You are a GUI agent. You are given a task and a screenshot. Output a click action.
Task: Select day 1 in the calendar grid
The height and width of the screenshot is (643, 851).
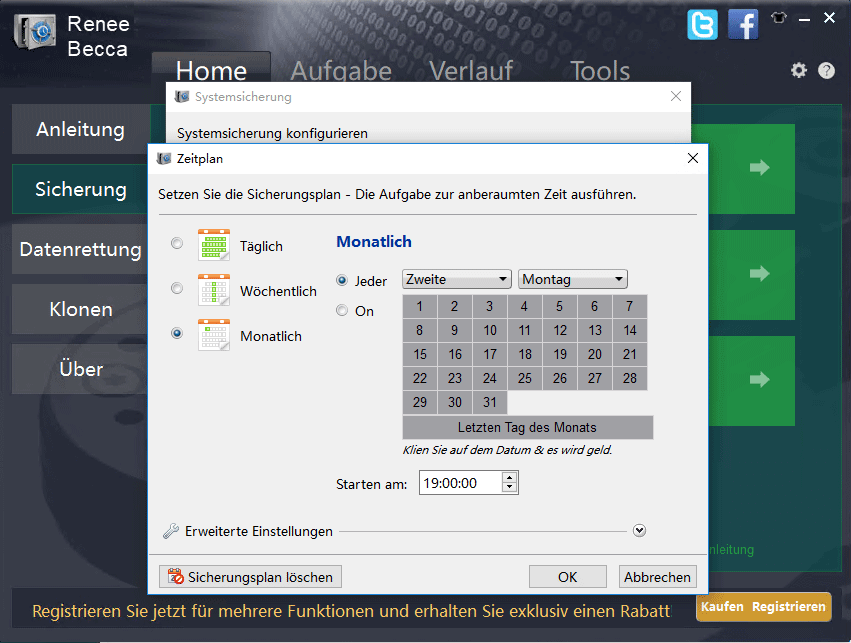point(420,307)
